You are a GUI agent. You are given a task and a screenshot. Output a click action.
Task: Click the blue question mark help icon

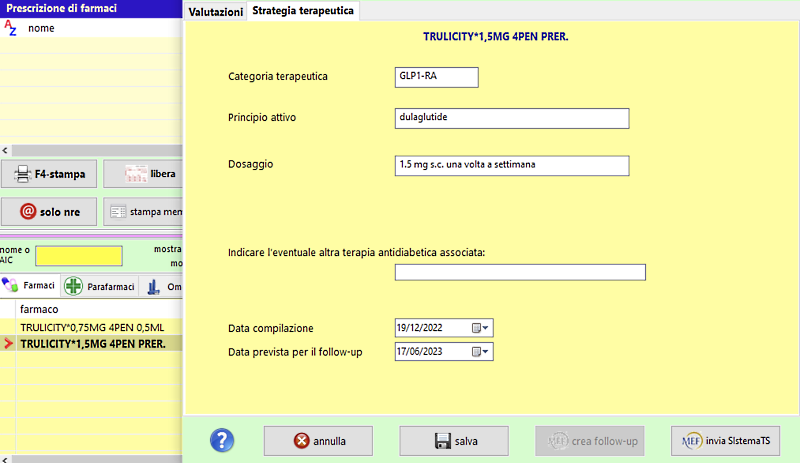tap(221, 440)
